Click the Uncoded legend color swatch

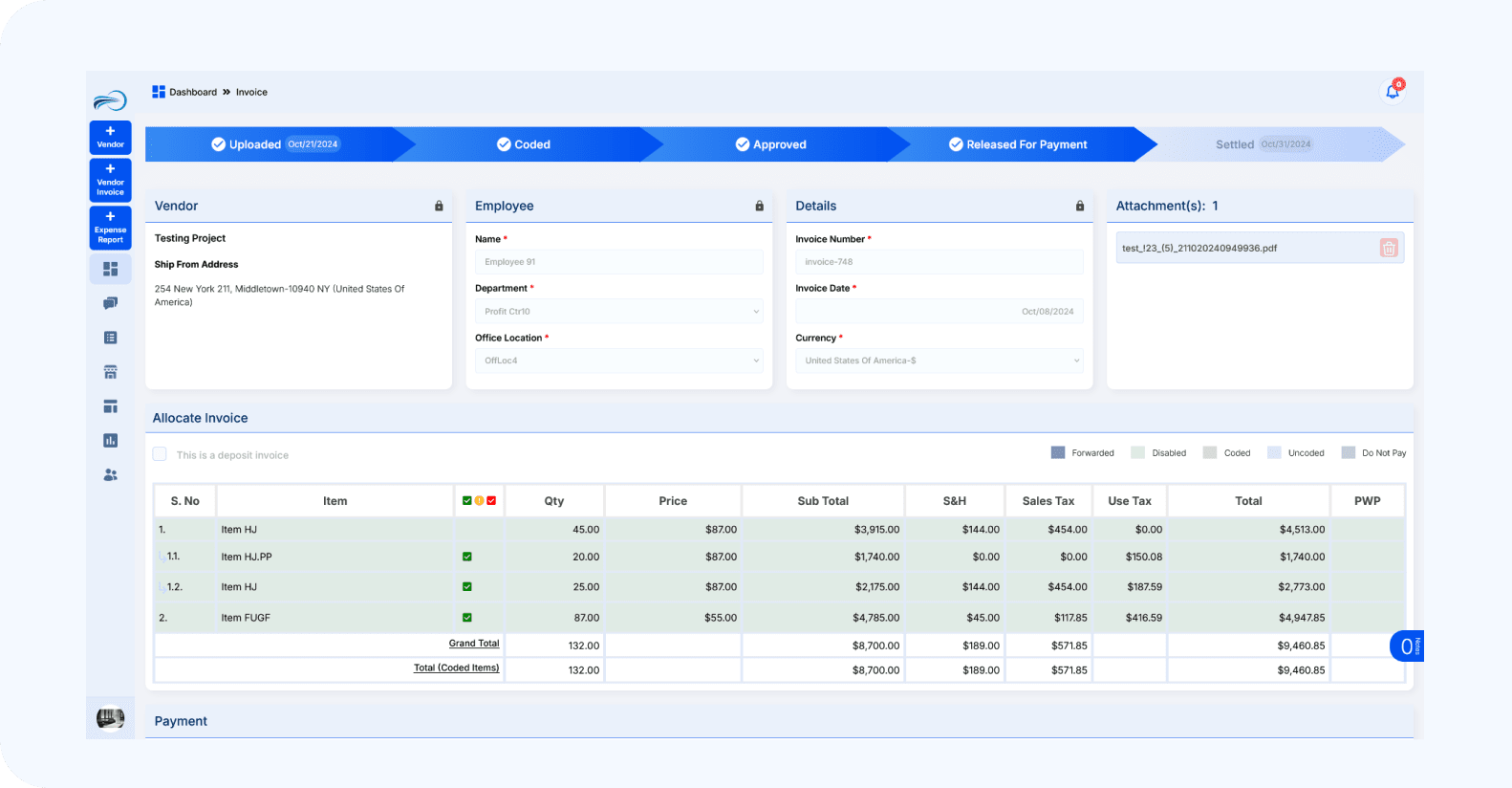click(1274, 452)
